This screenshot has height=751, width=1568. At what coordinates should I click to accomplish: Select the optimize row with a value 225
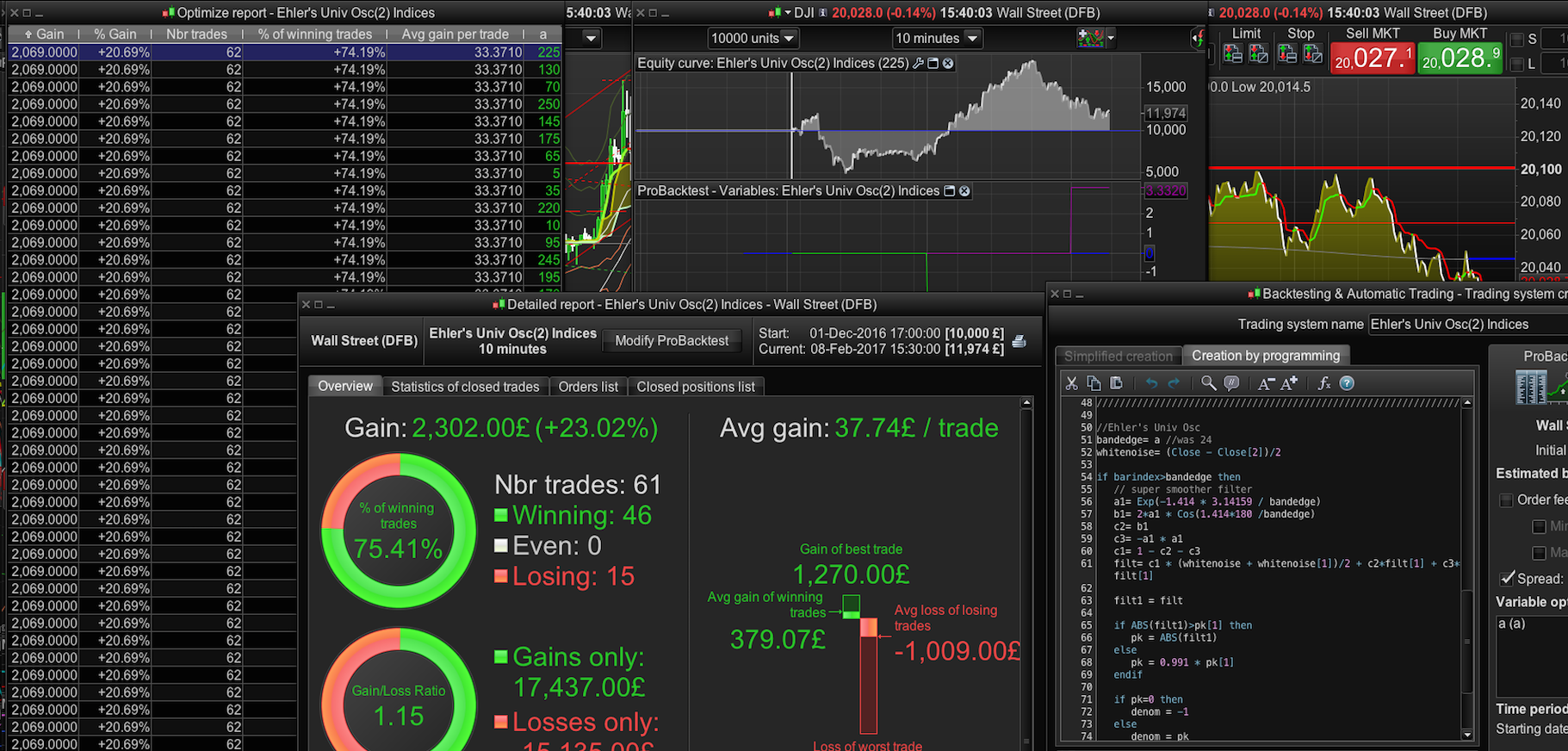pos(285,52)
